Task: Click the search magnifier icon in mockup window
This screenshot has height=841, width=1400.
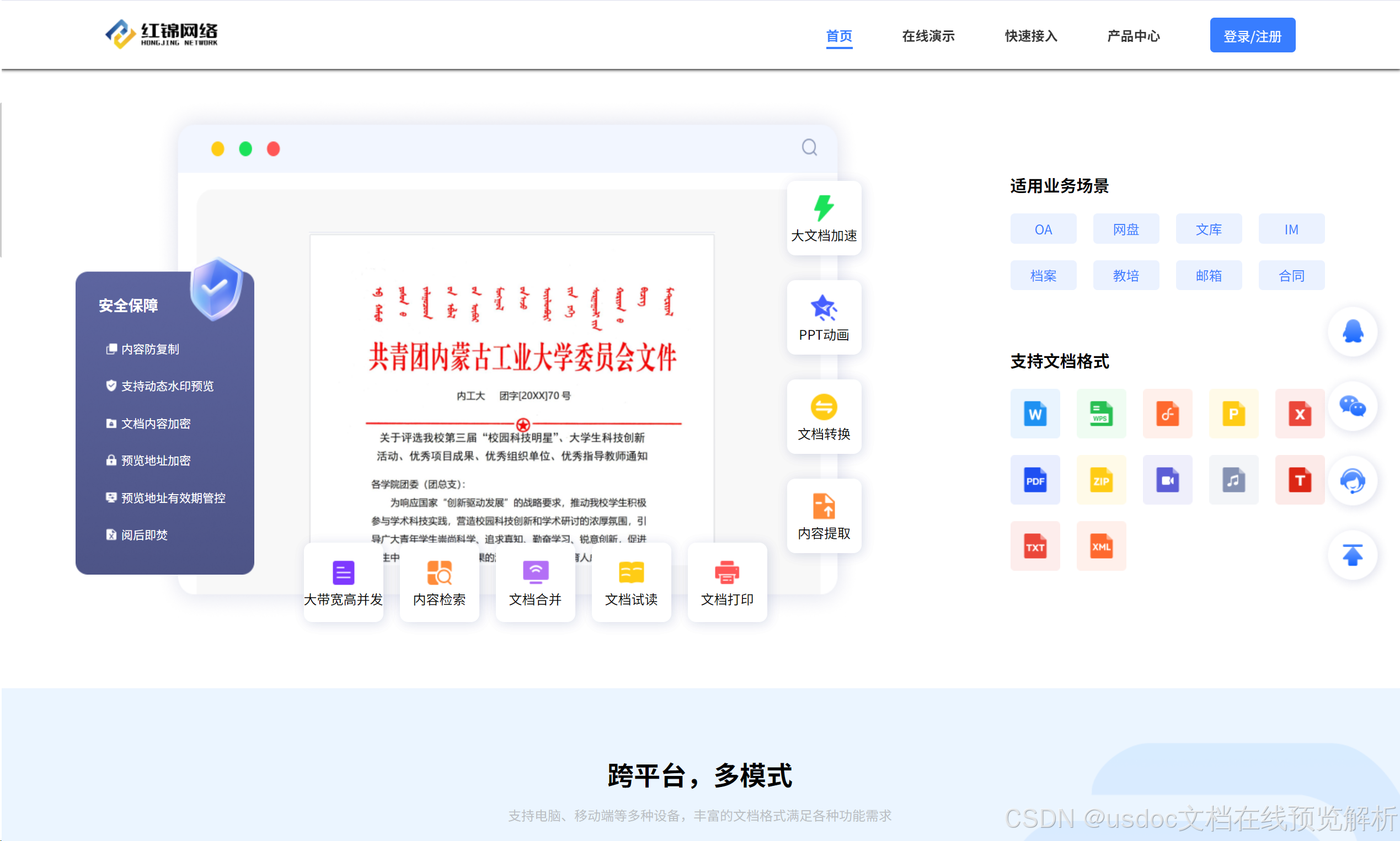Action: 809,147
